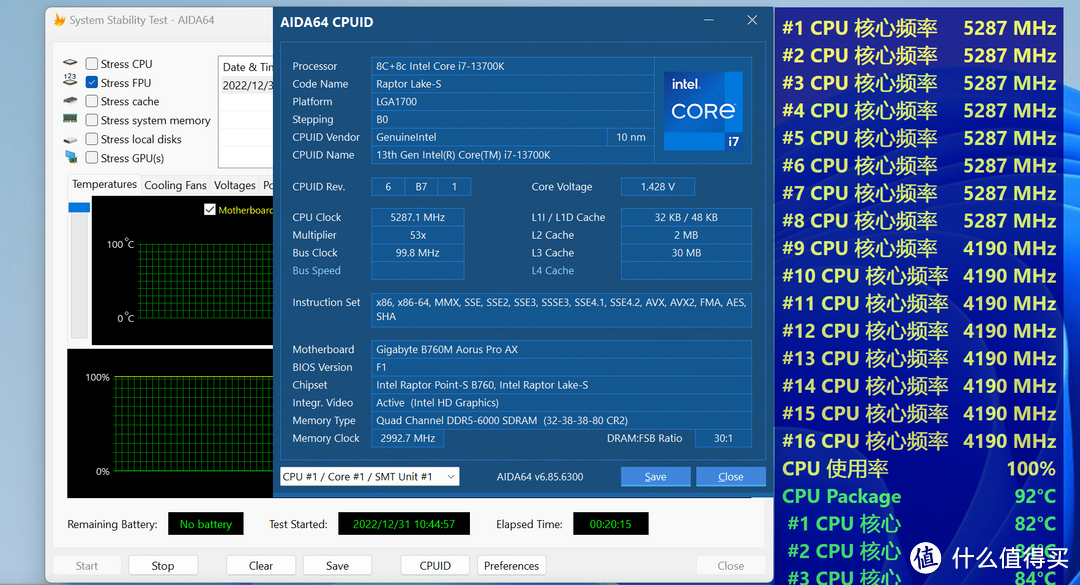The height and width of the screenshot is (585, 1080).
Task: Click the No battery status field
Action: pyautogui.click(x=205, y=524)
